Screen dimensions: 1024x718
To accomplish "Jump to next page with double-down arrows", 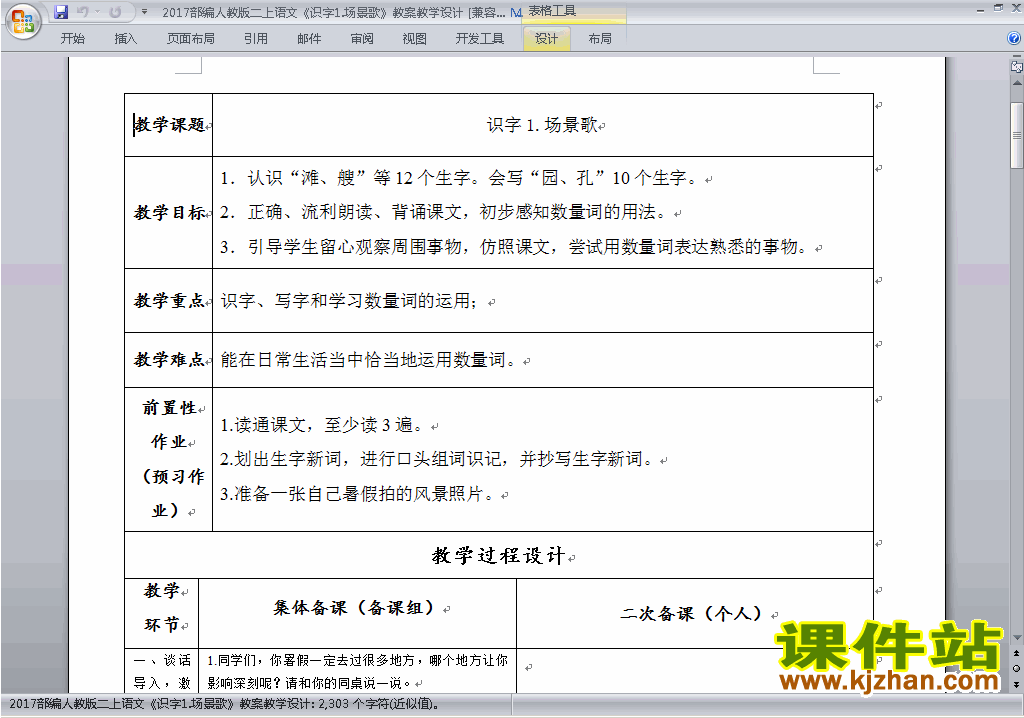I will 1017,684.
